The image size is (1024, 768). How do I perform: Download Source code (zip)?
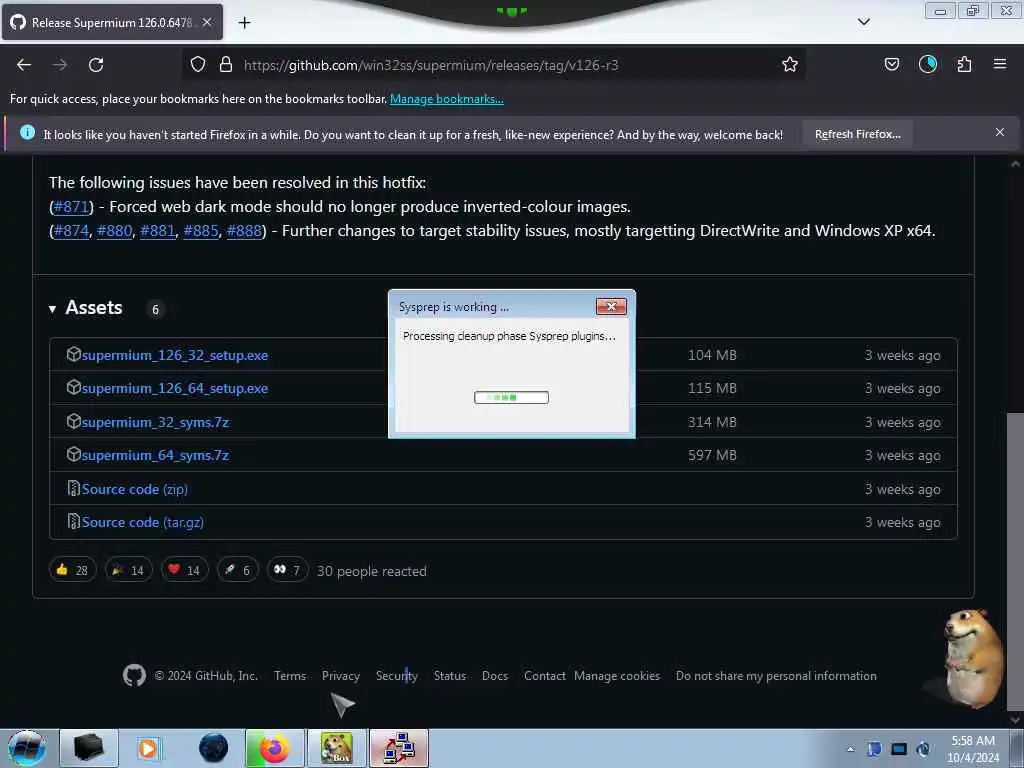point(135,489)
